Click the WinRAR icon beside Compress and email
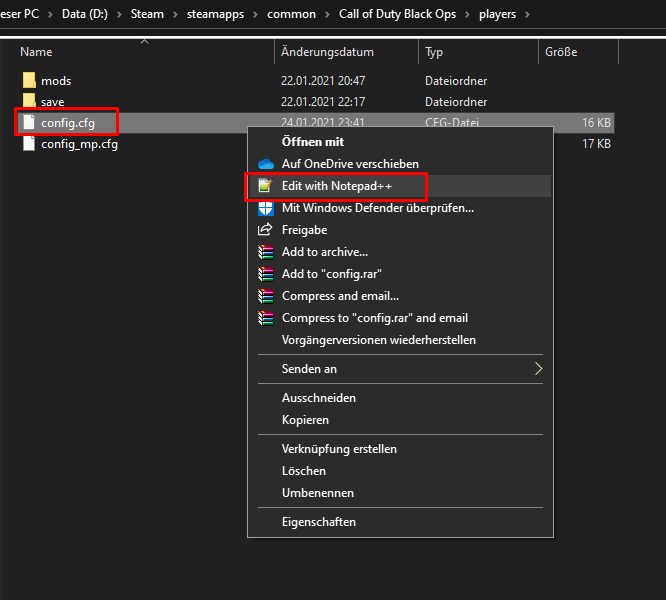Screen dimensions: 666x600 point(266,296)
